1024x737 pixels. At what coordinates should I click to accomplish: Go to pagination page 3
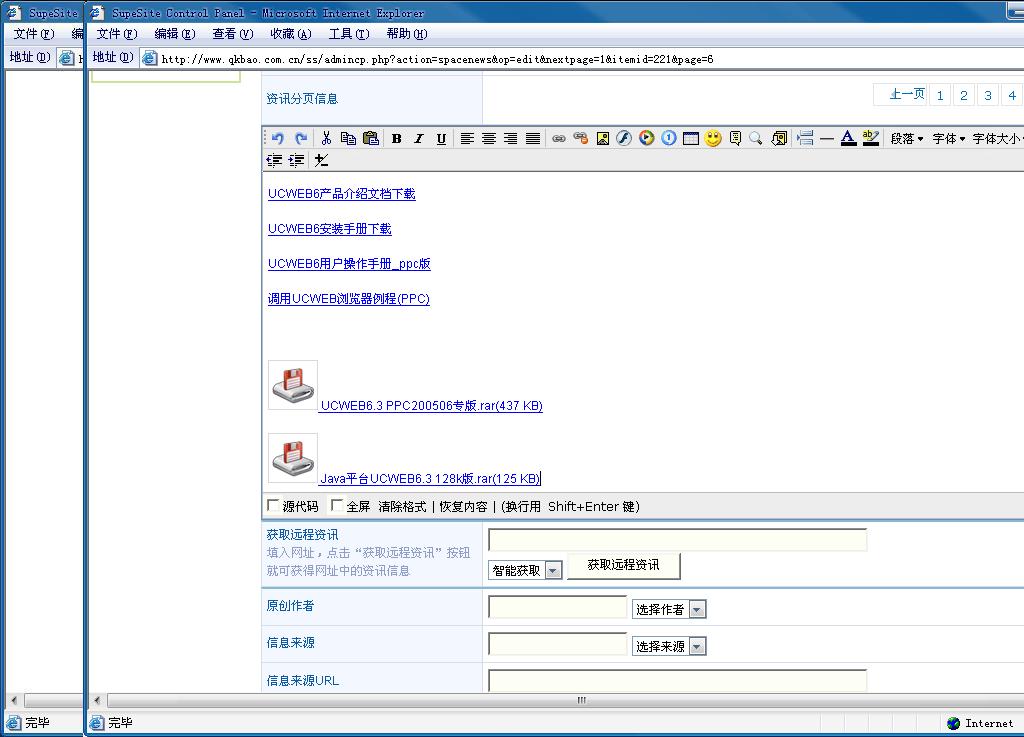point(987,95)
